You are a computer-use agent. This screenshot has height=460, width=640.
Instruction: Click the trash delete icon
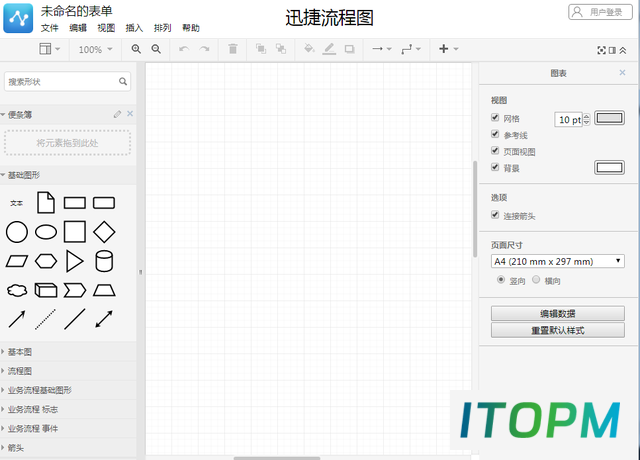(x=233, y=49)
